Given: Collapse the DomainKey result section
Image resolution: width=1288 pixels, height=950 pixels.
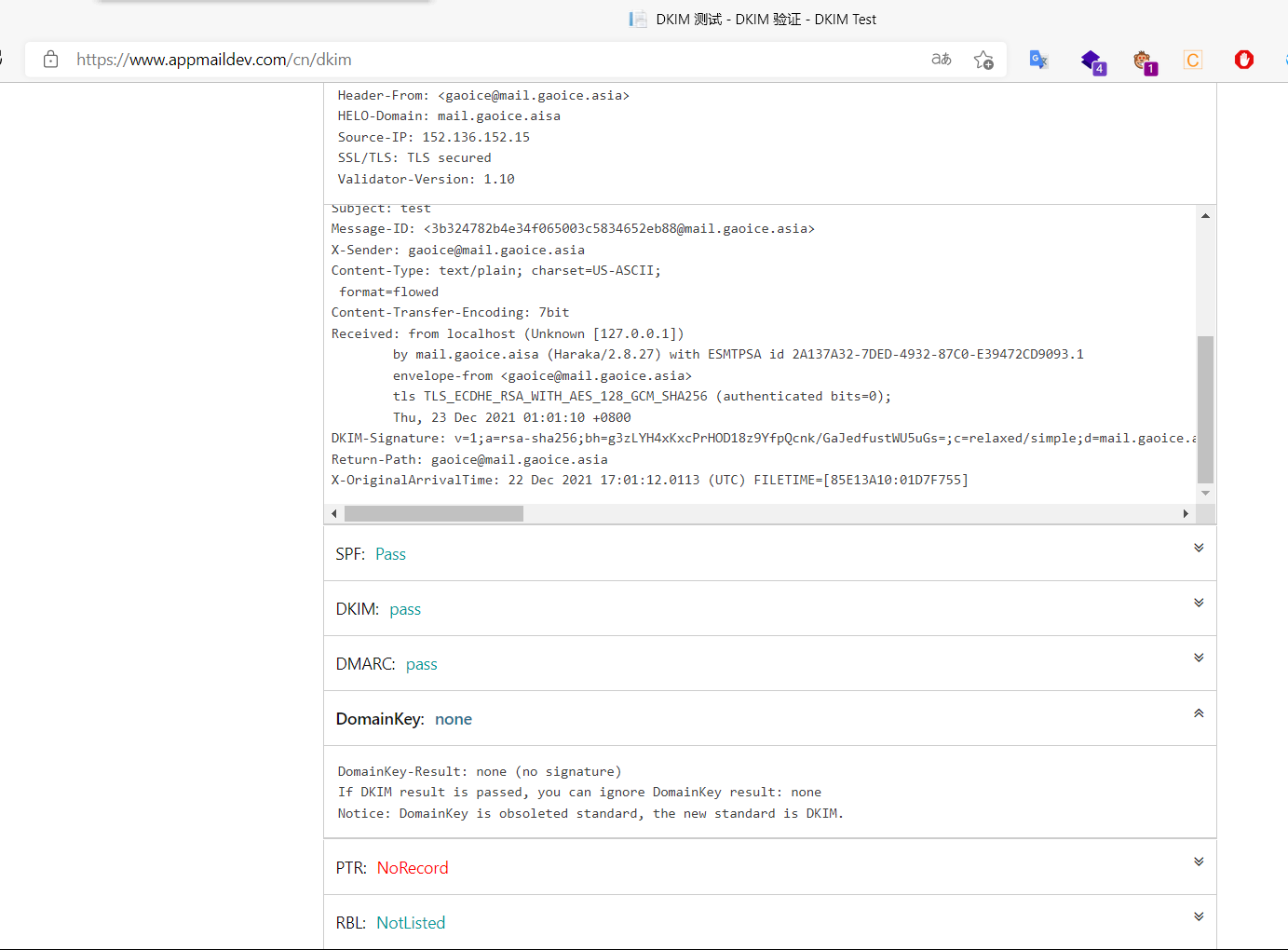Looking at the screenshot, I should point(1199,713).
